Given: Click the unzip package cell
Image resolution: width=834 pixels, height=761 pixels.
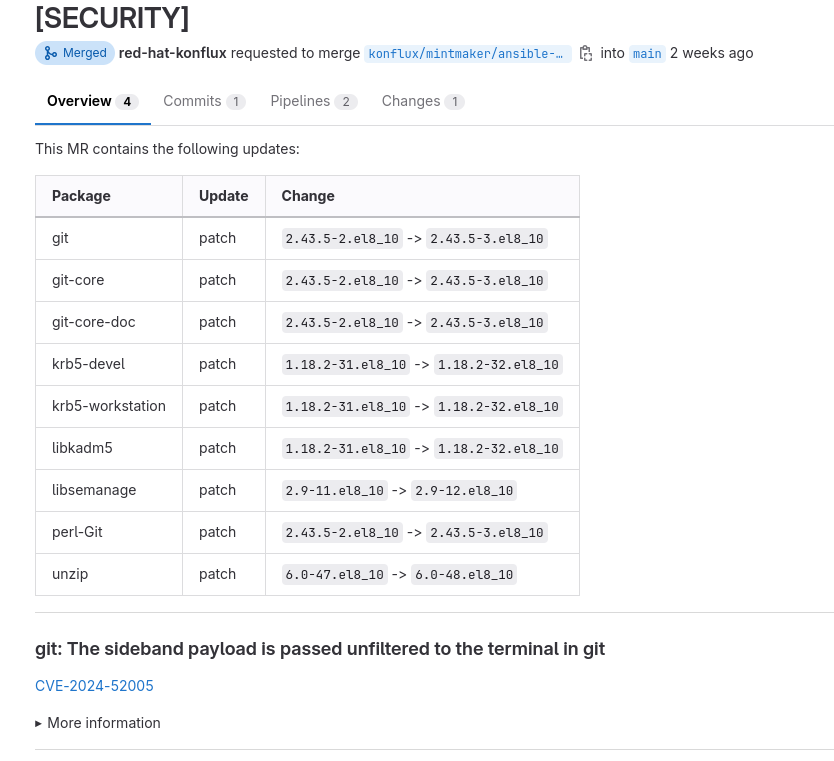Looking at the screenshot, I should [x=68, y=574].
